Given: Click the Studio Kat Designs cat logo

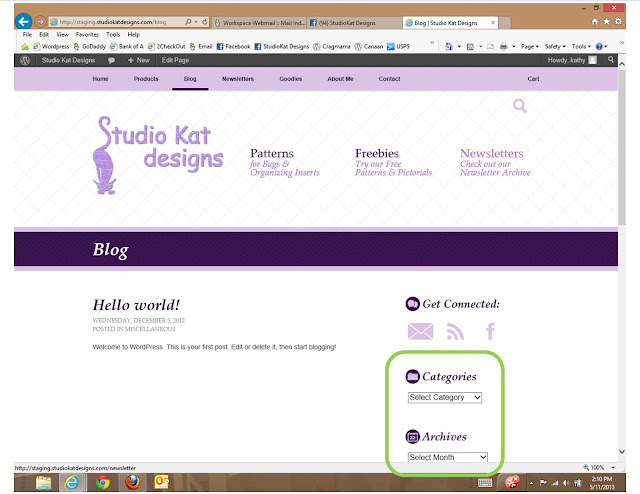Looking at the screenshot, I should coord(158,155).
